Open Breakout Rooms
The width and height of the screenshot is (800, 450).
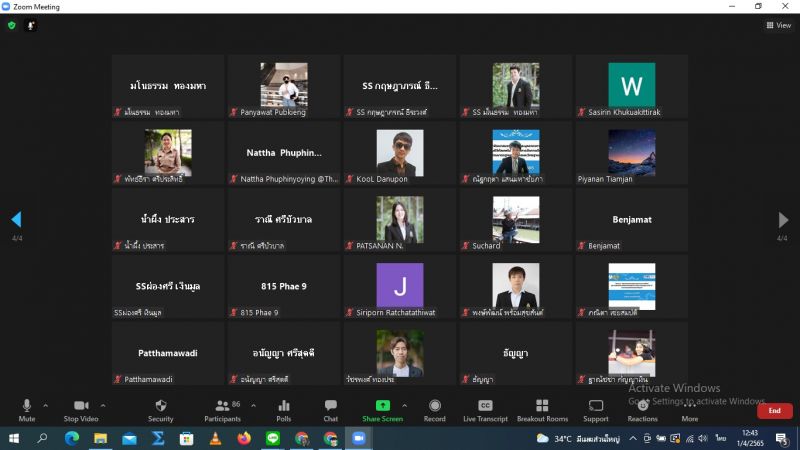click(x=542, y=410)
